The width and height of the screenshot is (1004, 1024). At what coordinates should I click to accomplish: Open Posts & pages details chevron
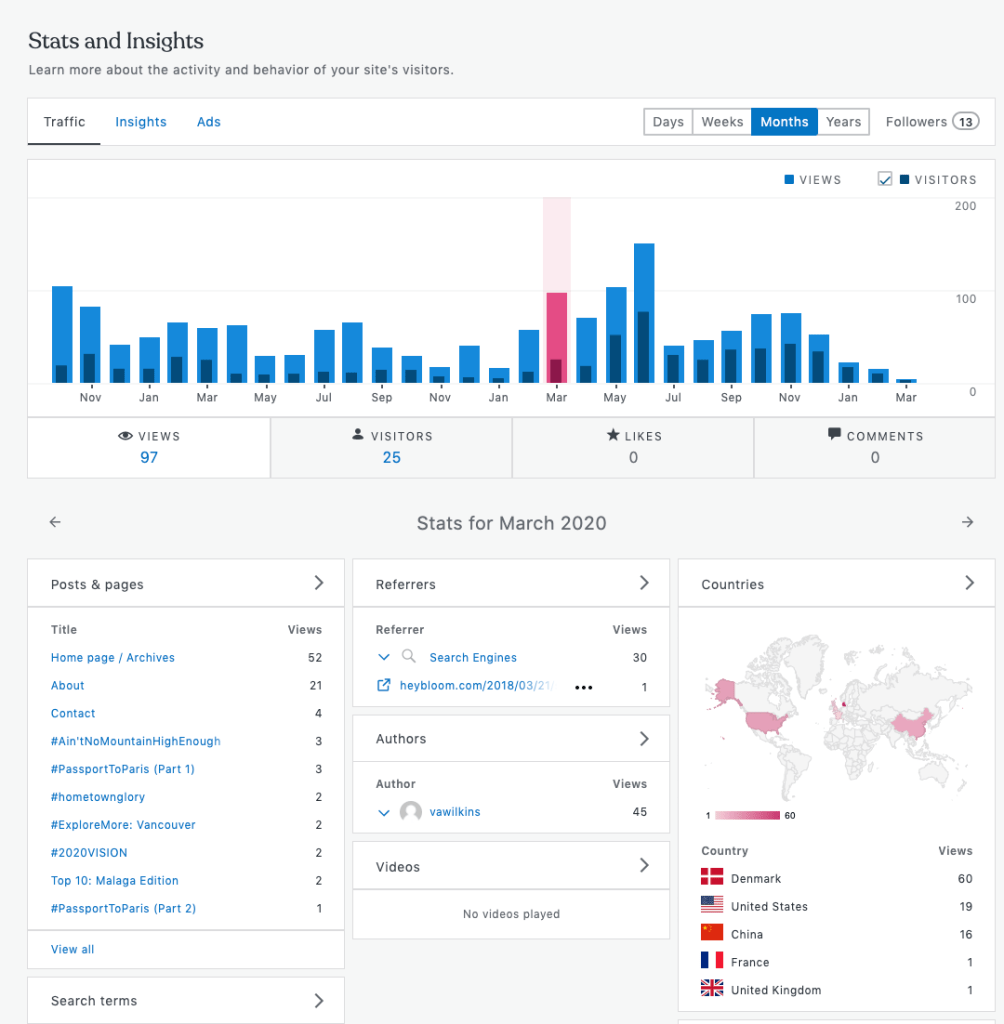[319, 583]
